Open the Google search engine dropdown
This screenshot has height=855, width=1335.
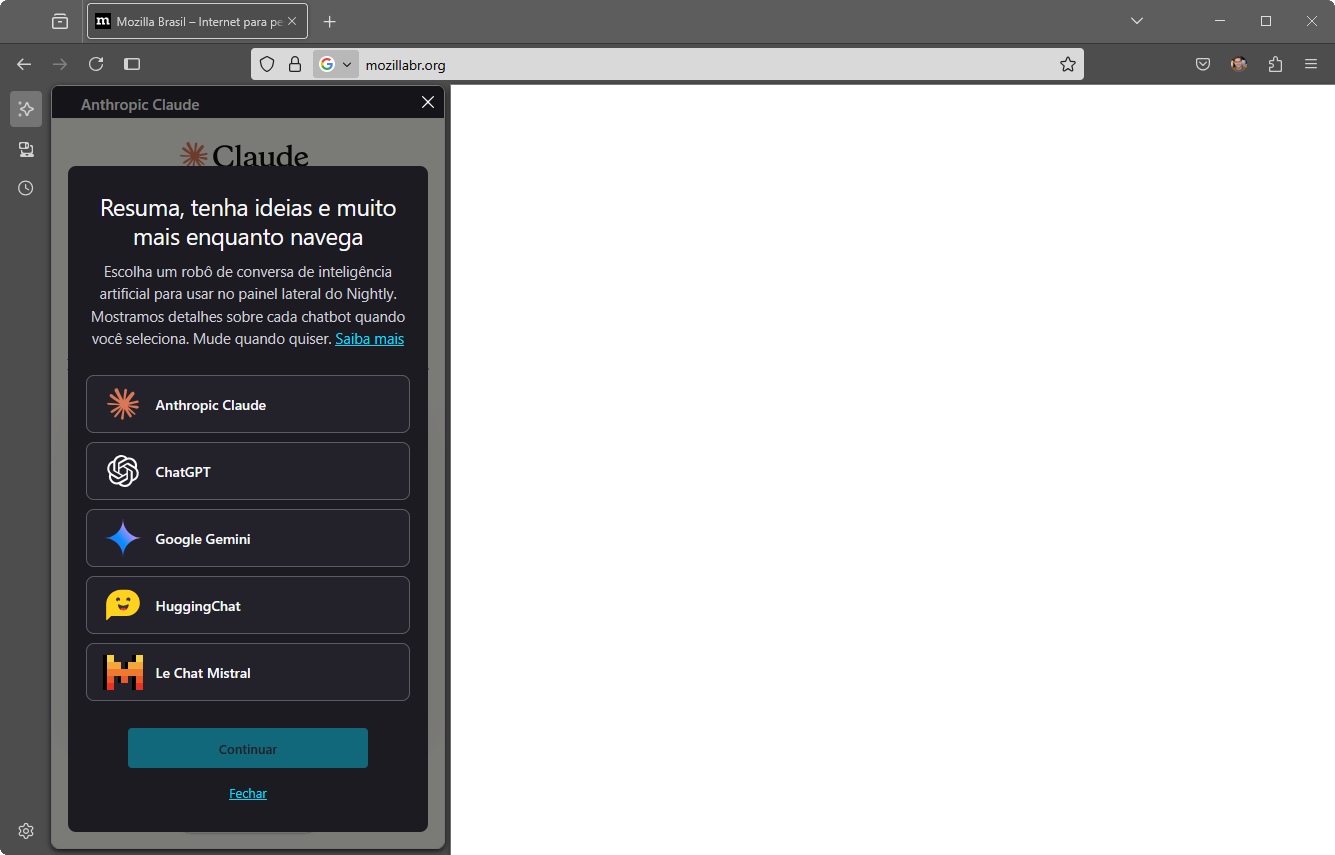pyautogui.click(x=336, y=64)
